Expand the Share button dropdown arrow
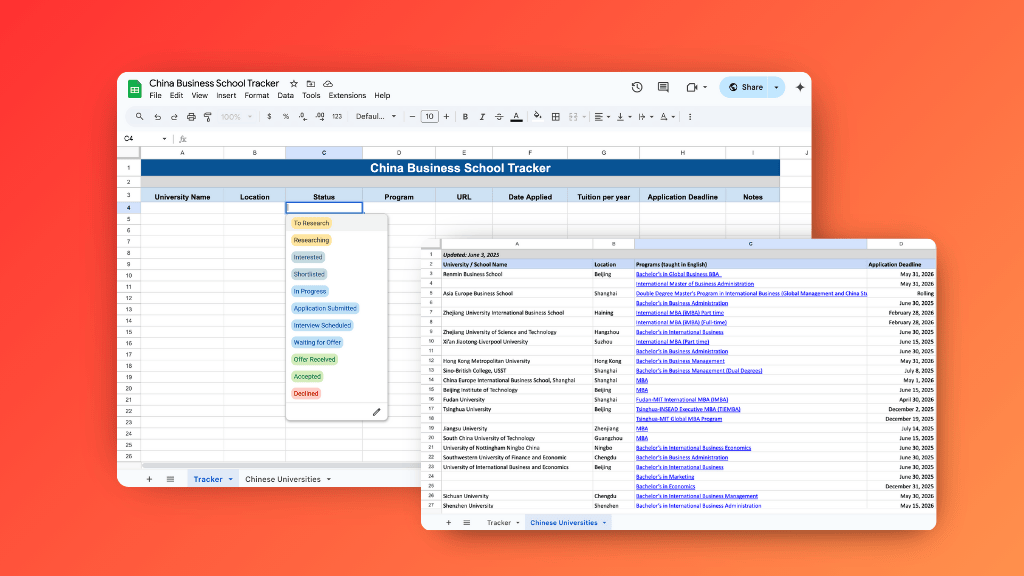The image size is (1024, 576). click(x=776, y=87)
